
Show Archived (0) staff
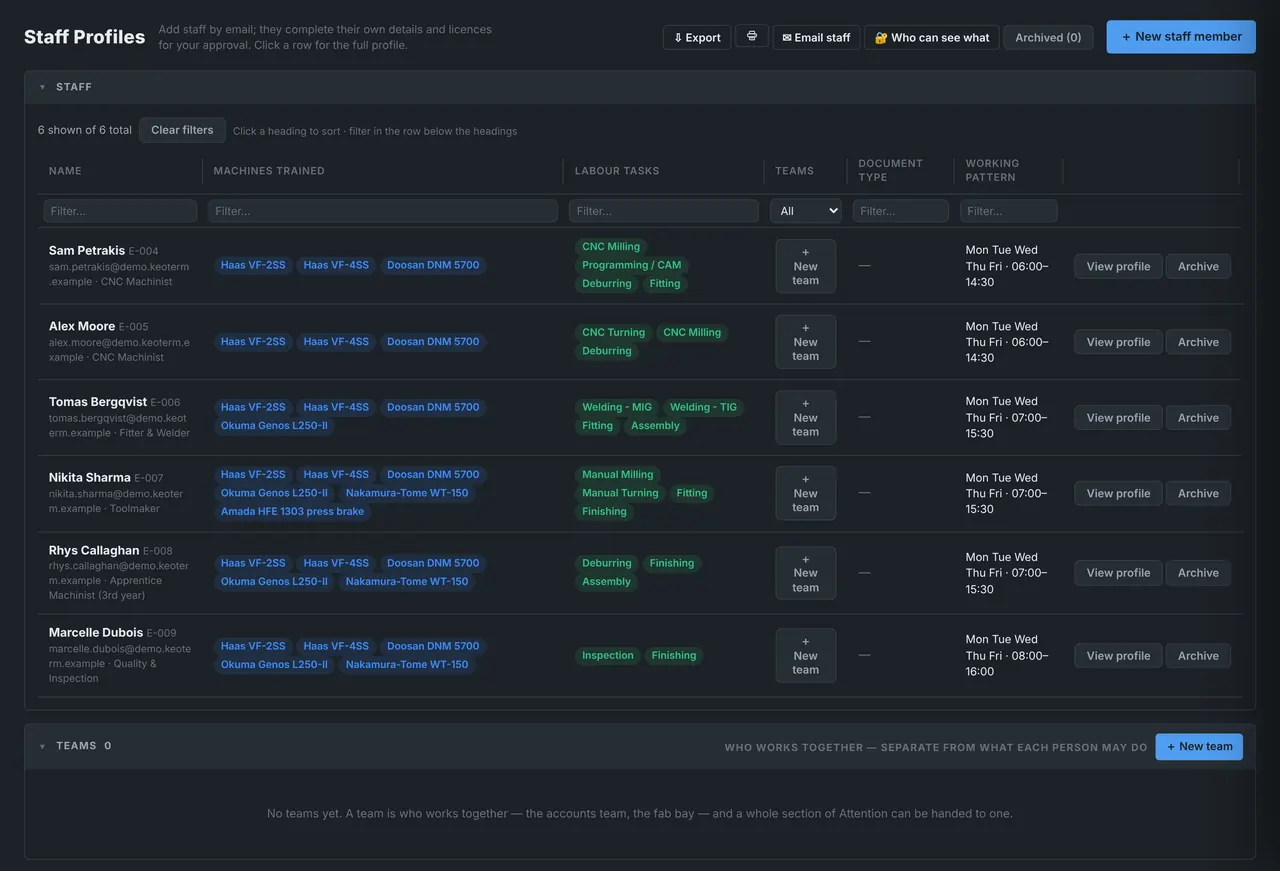1048,37
